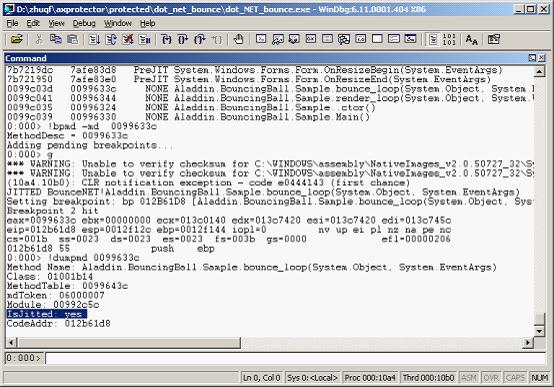Click the OVR status indicator

click(491, 378)
